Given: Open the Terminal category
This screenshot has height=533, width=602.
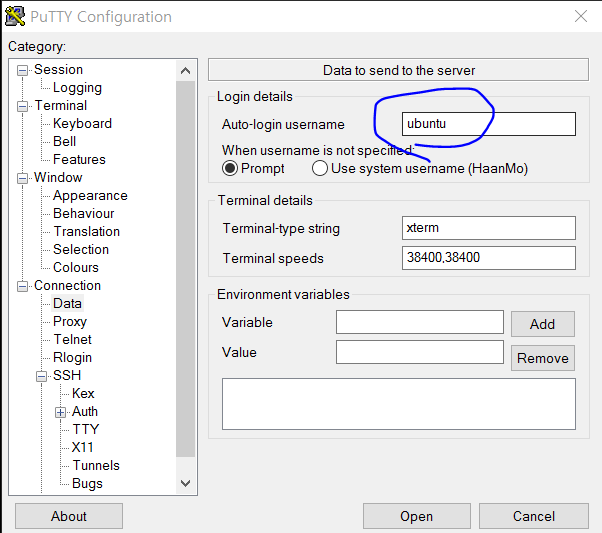Looking at the screenshot, I should point(61,106).
